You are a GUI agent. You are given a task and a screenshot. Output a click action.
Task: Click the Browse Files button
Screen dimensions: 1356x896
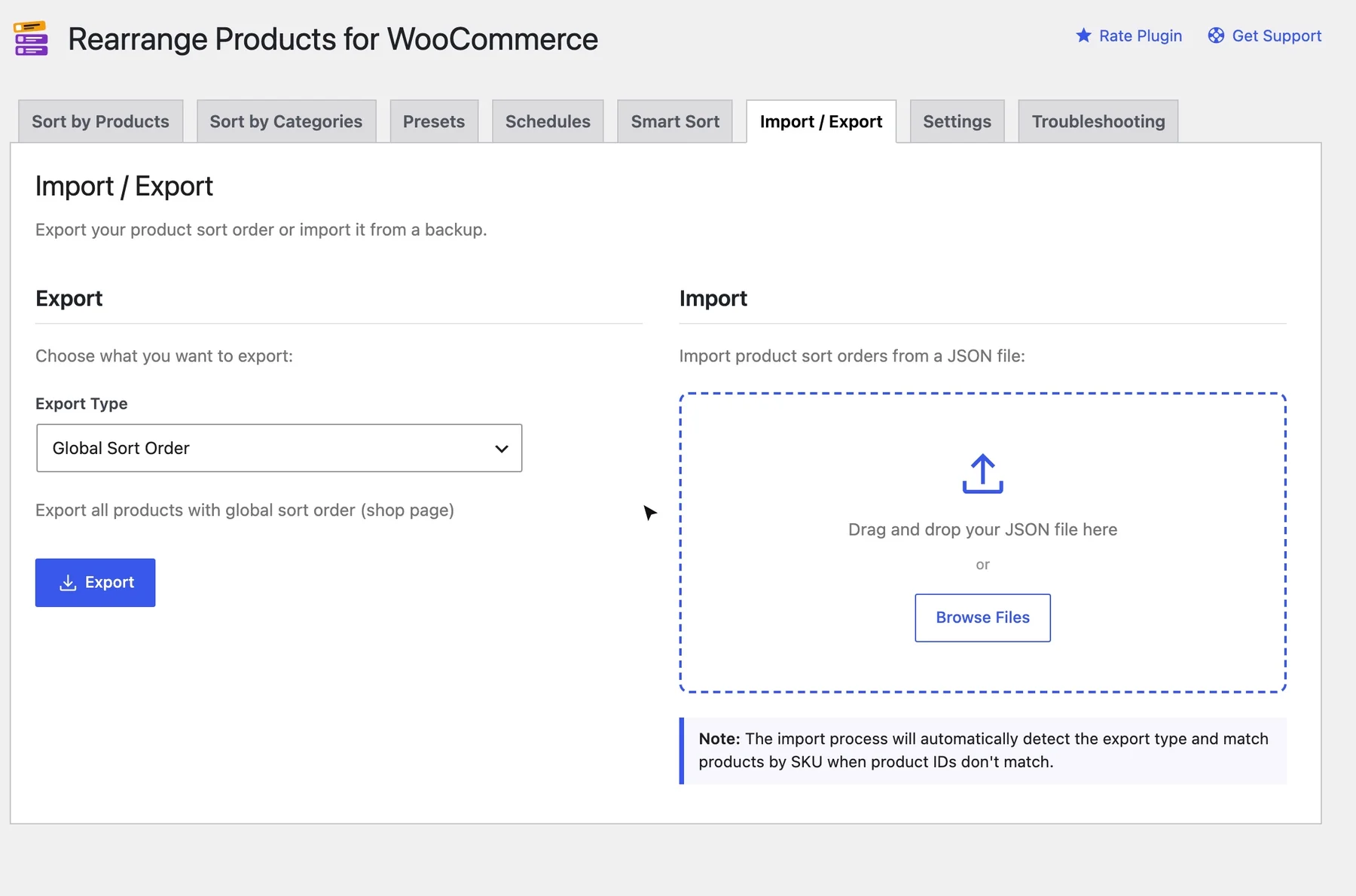coord(982,617)
